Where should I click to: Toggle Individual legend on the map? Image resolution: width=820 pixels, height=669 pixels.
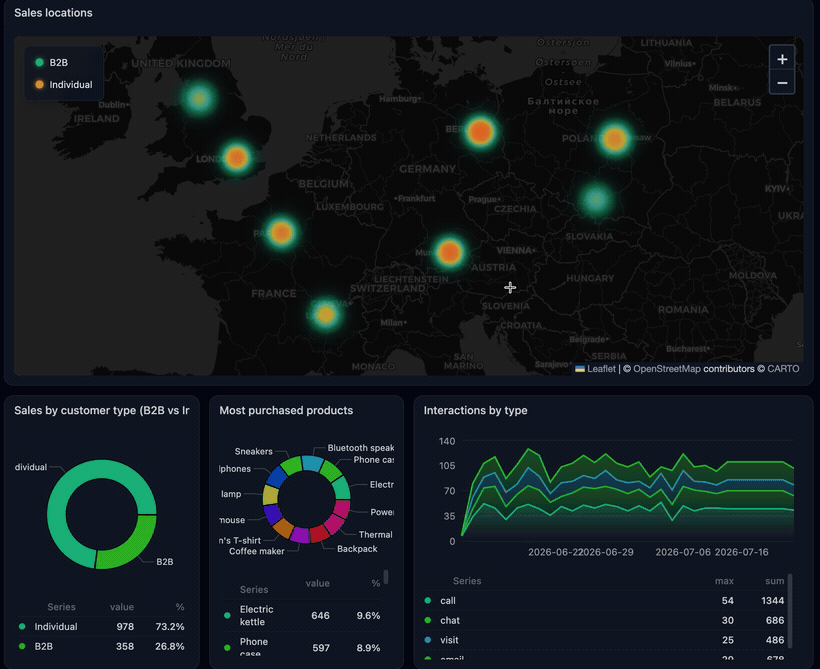pos(63,85)
